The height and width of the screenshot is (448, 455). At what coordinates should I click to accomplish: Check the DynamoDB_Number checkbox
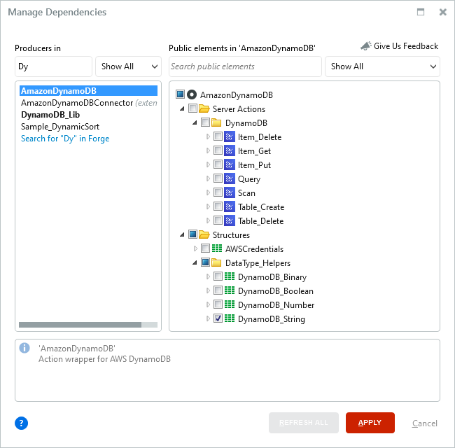pos(218,304)
